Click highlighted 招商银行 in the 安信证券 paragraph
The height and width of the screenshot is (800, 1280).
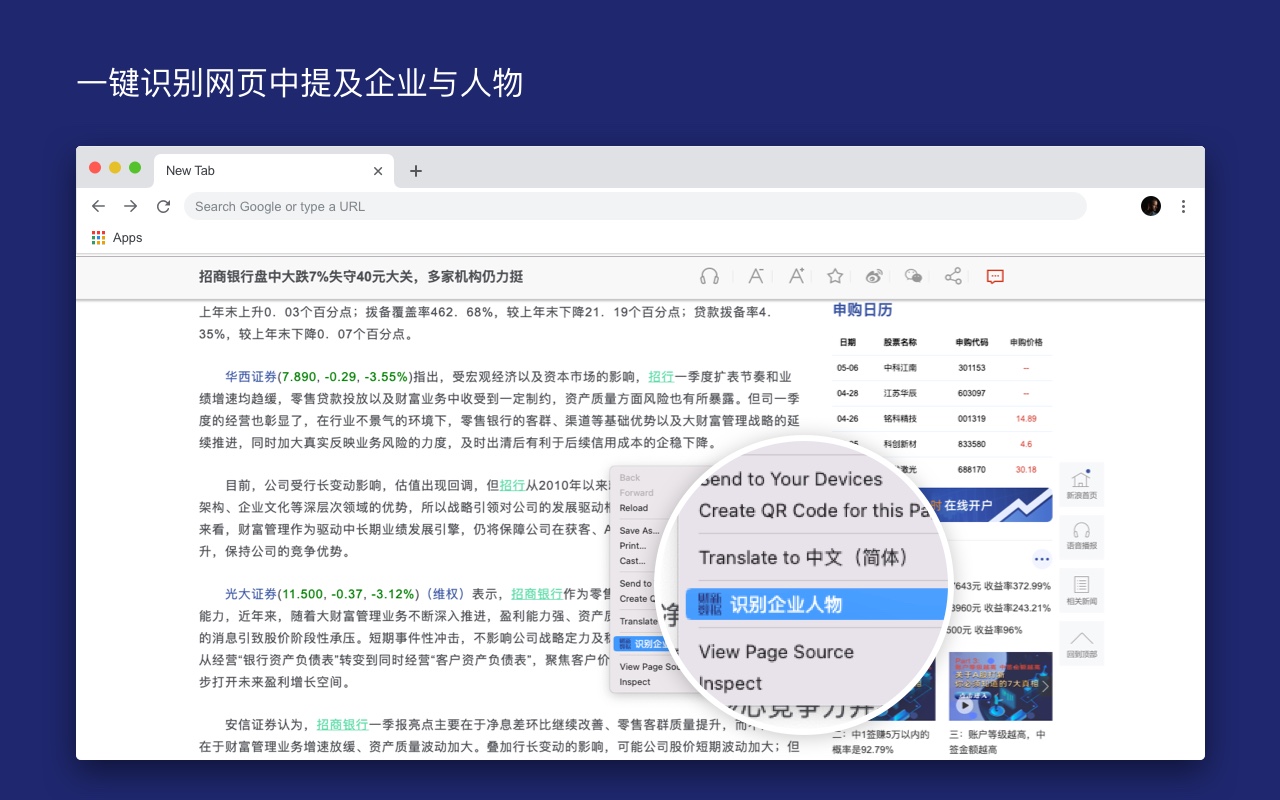pyautogui.click(x=343, y=725)
